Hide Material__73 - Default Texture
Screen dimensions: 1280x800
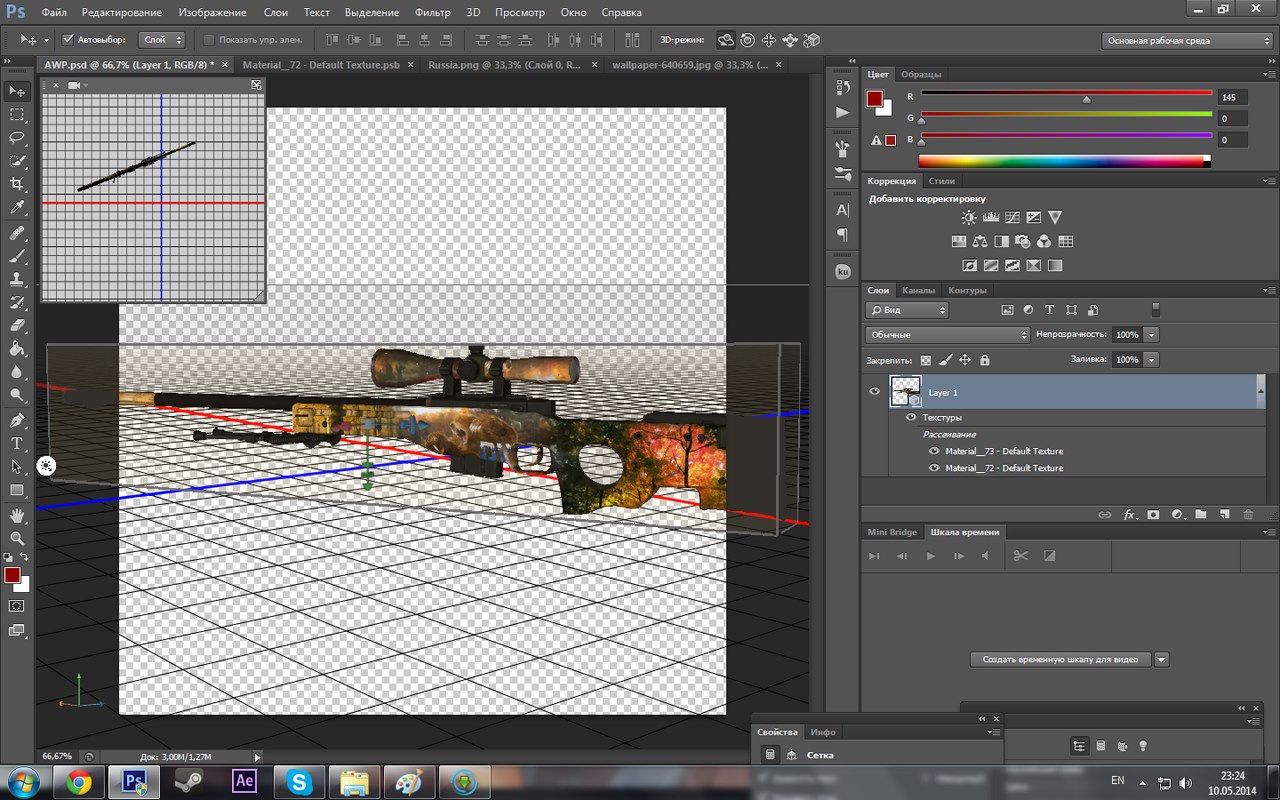934,451
